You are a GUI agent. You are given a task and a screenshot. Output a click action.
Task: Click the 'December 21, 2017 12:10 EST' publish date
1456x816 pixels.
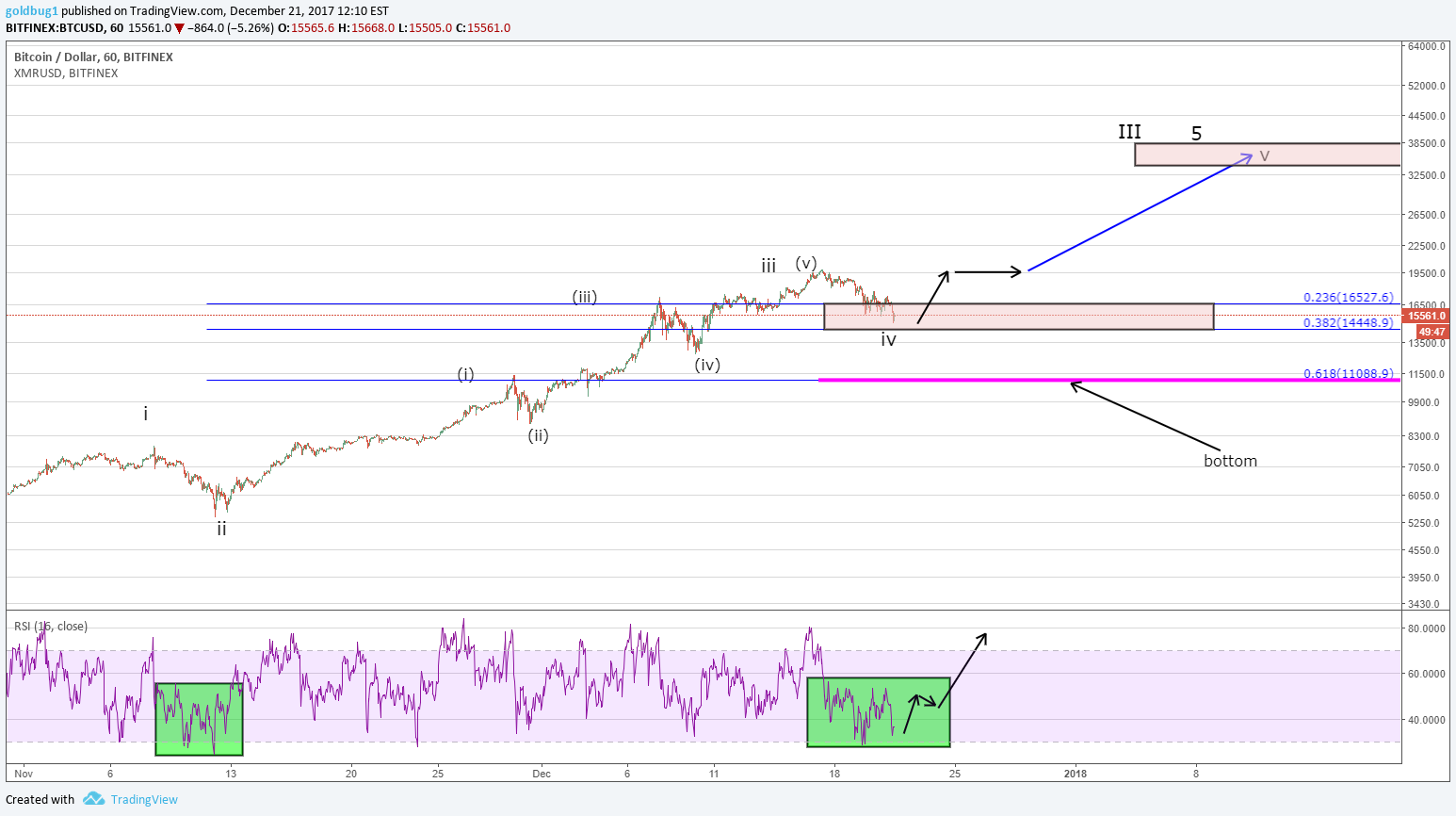[x=310, y=11]
